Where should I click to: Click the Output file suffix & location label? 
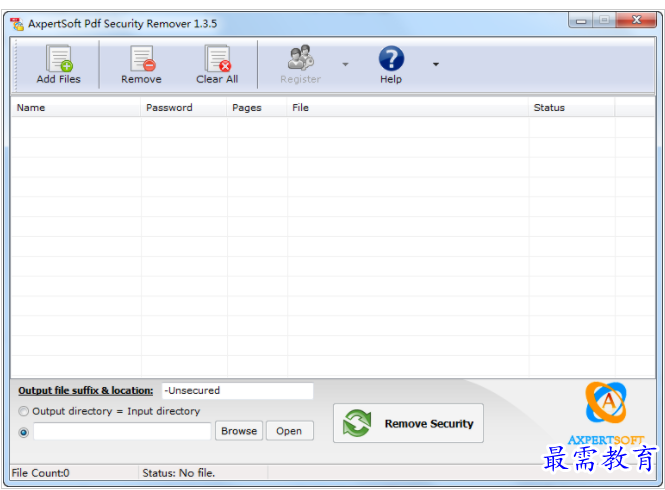[86, 390]
